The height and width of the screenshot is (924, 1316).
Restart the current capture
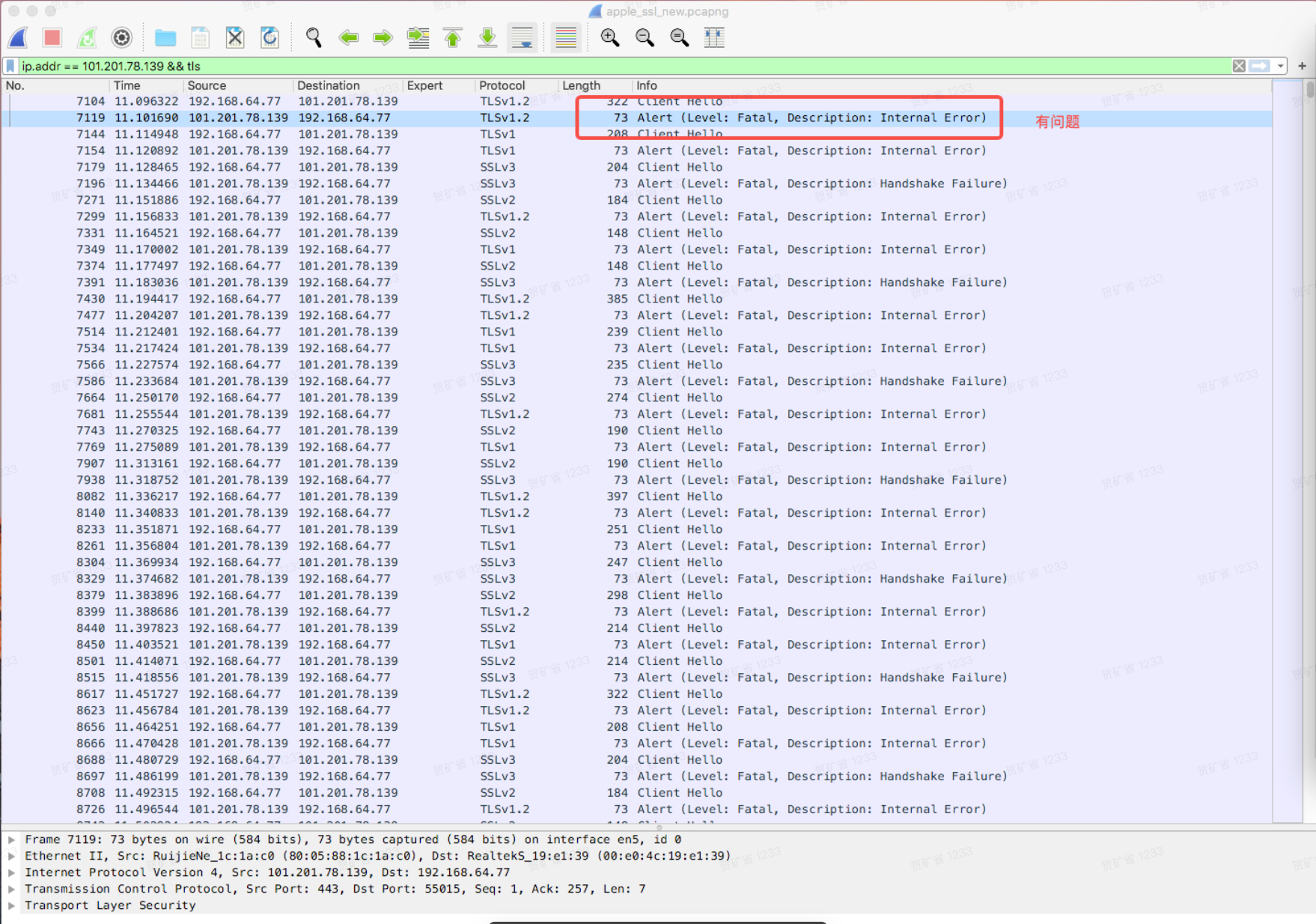coord(88,37)
